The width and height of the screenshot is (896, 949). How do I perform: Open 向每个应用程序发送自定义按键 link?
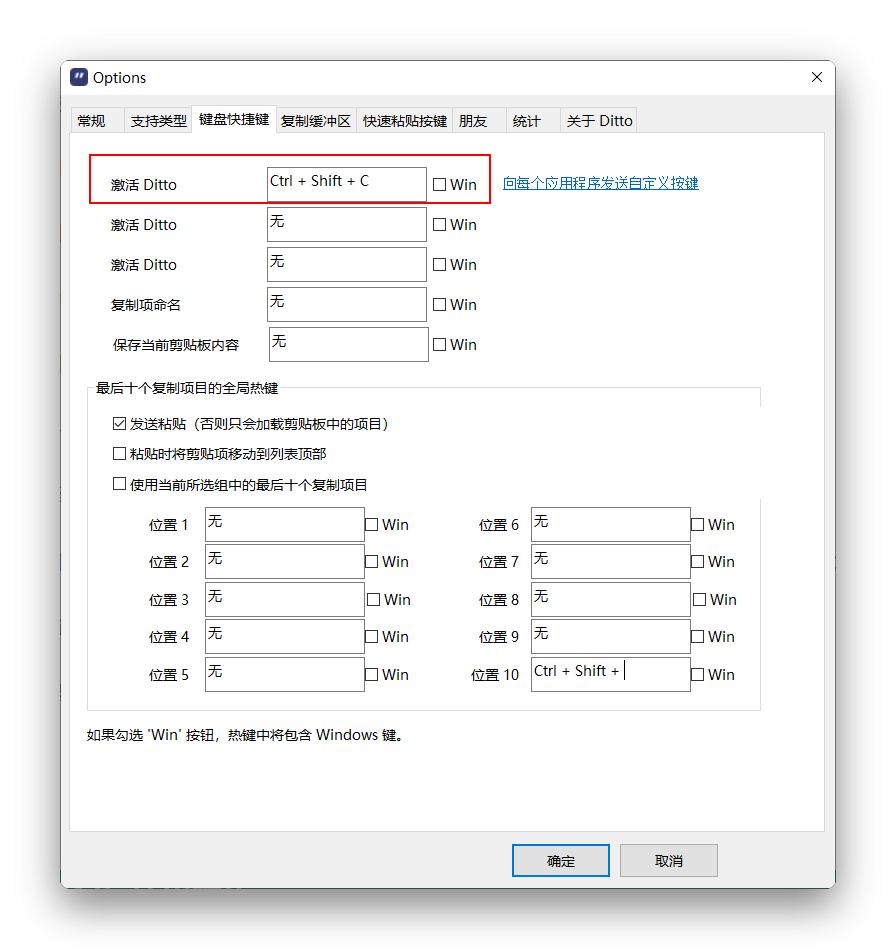tap(601, 183)
